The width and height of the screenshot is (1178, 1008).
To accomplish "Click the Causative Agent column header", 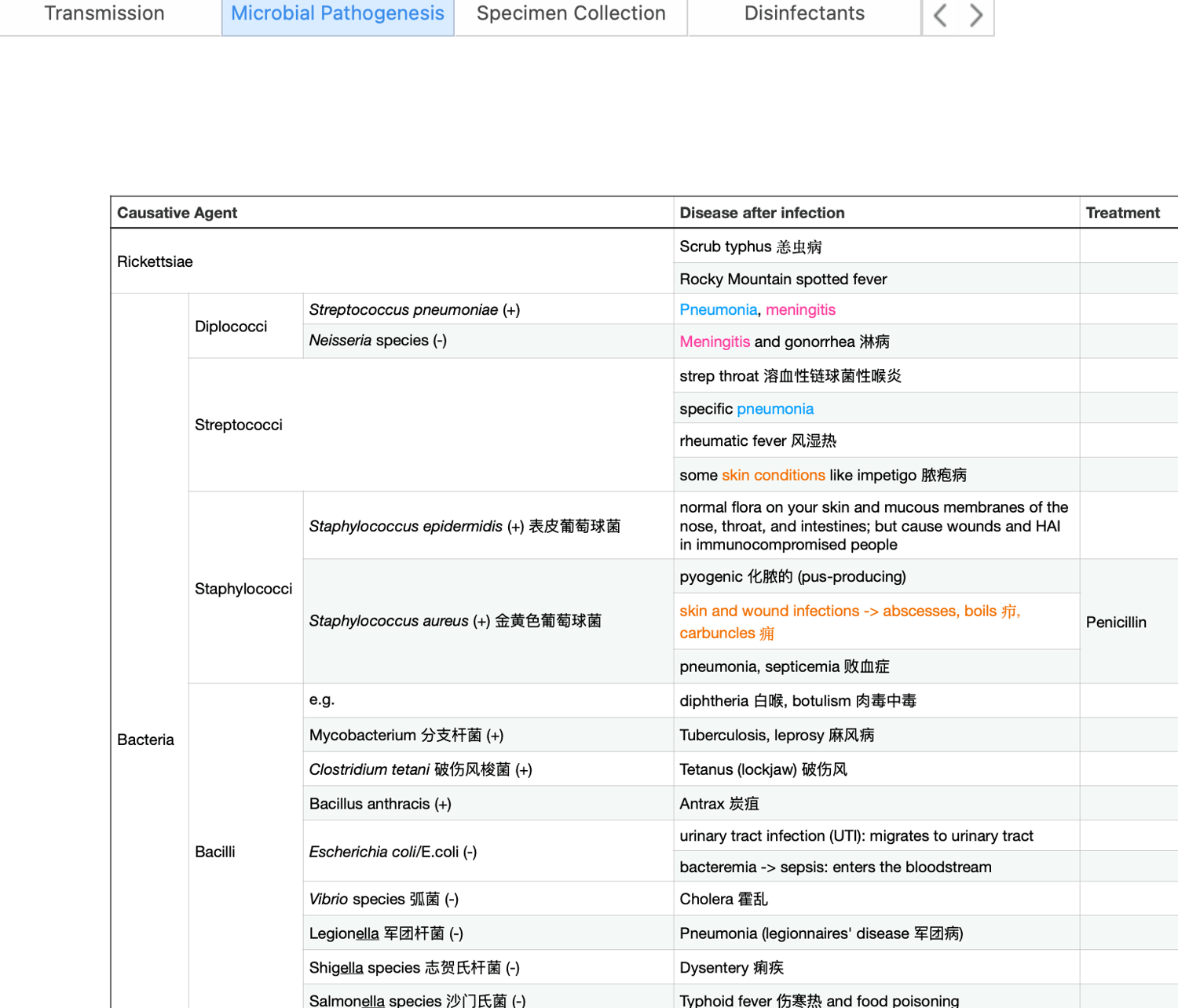I will tap(392, 213).
